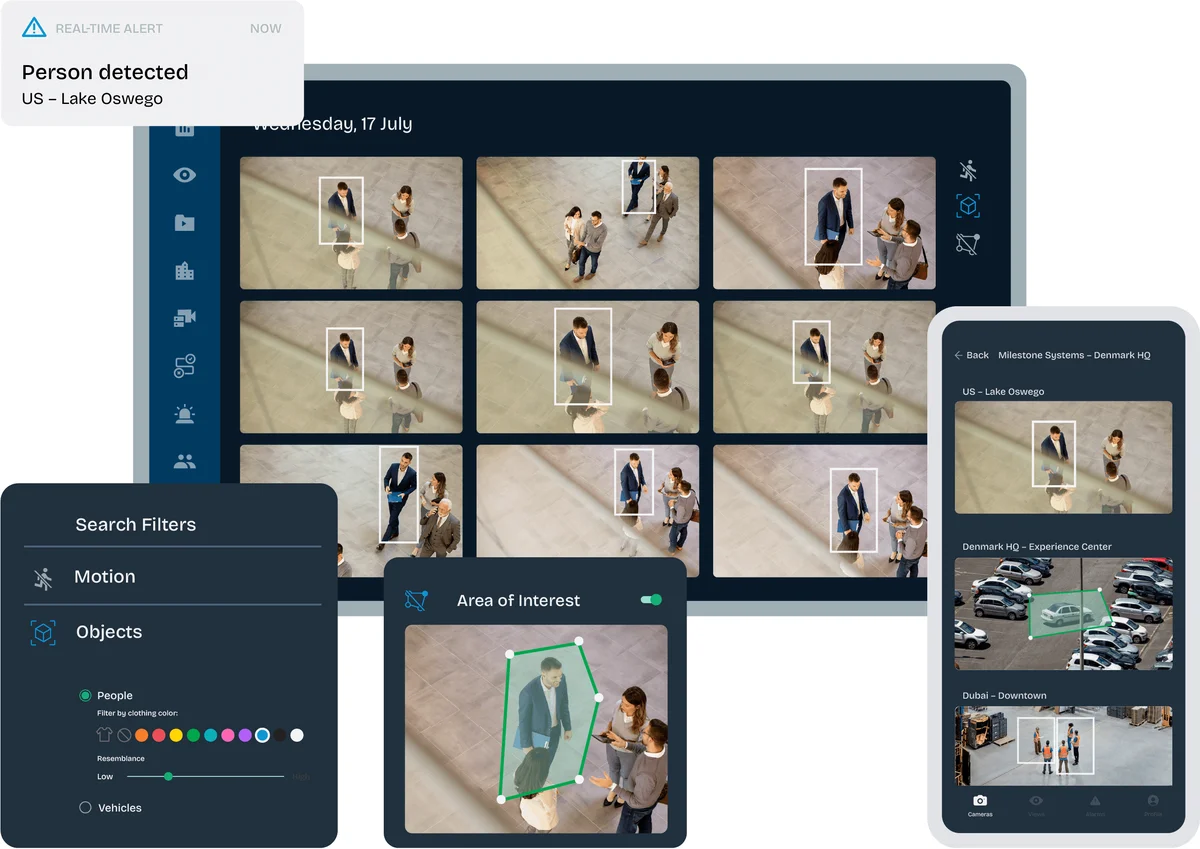Tap Back in the phone header
The width and height of the screenshot is (1200, 849).
coord(971,355)
